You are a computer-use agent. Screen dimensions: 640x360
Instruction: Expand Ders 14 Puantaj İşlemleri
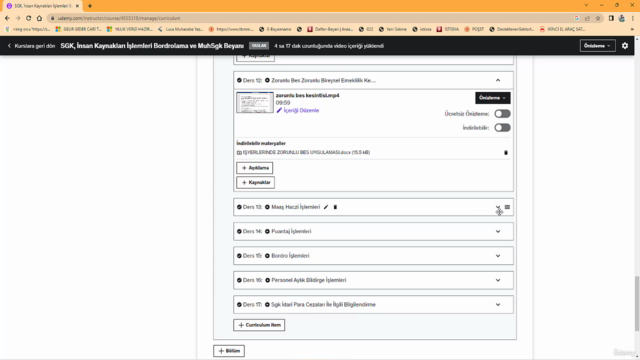[x=498, y=231]
